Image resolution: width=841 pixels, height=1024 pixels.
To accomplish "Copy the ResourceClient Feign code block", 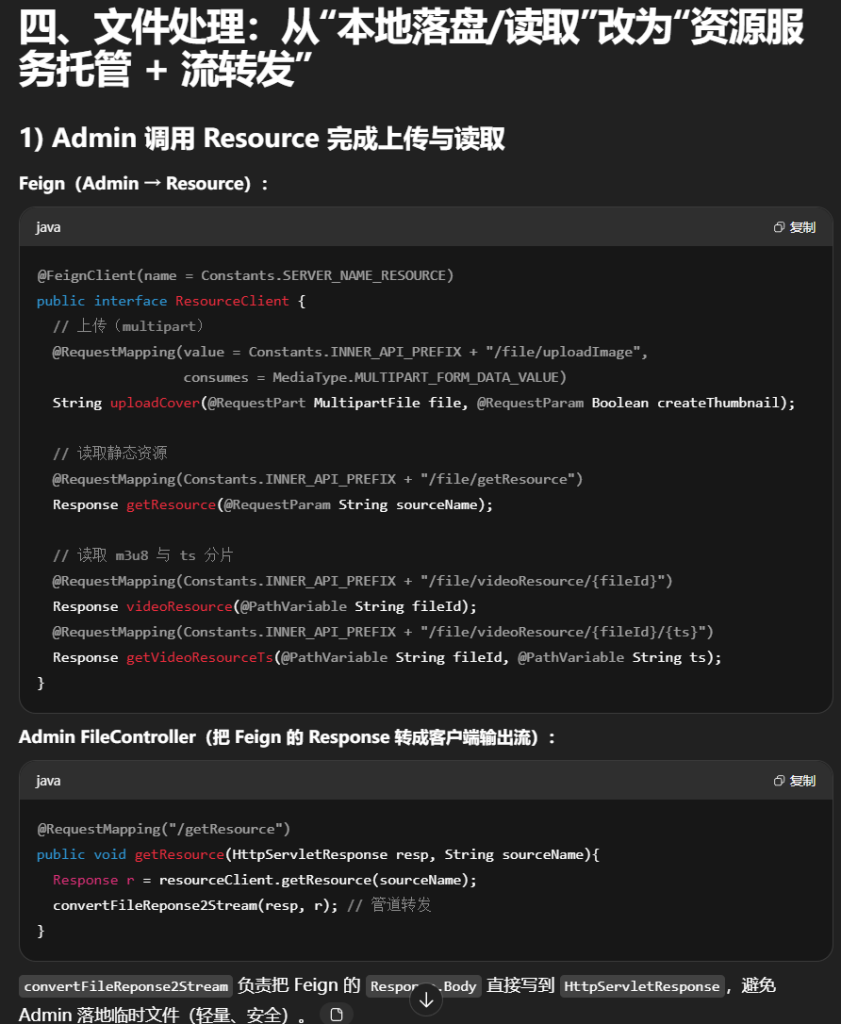I will click(x=795, y=227).
